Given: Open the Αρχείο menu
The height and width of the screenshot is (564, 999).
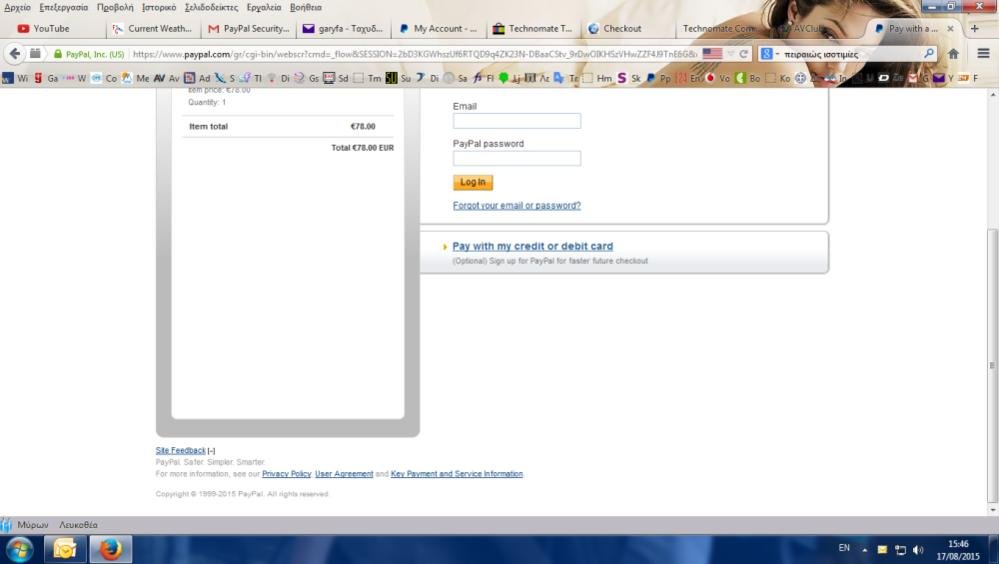Looking at the screenshot, I should click(x=18, y=8).
